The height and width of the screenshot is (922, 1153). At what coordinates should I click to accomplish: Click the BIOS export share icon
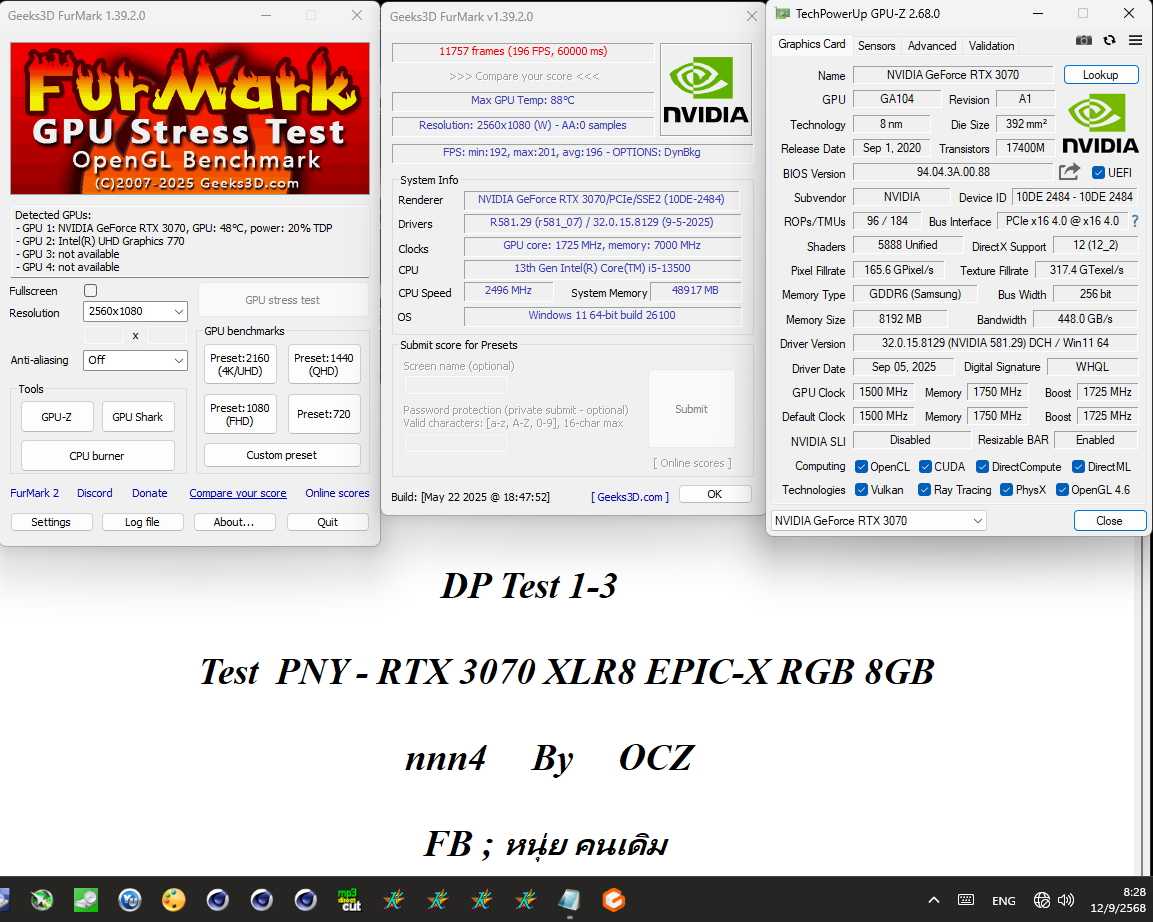[1070, 172]
